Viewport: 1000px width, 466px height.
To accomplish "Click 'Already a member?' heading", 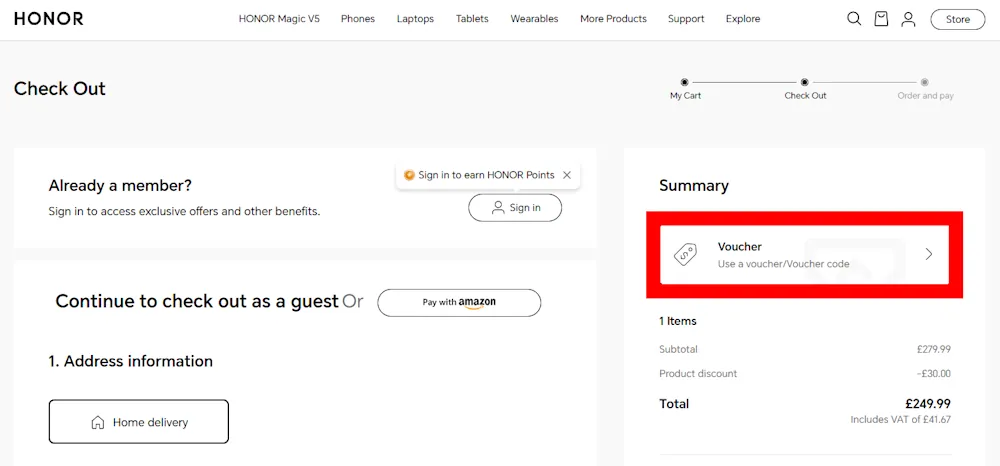I will [120, 186].
